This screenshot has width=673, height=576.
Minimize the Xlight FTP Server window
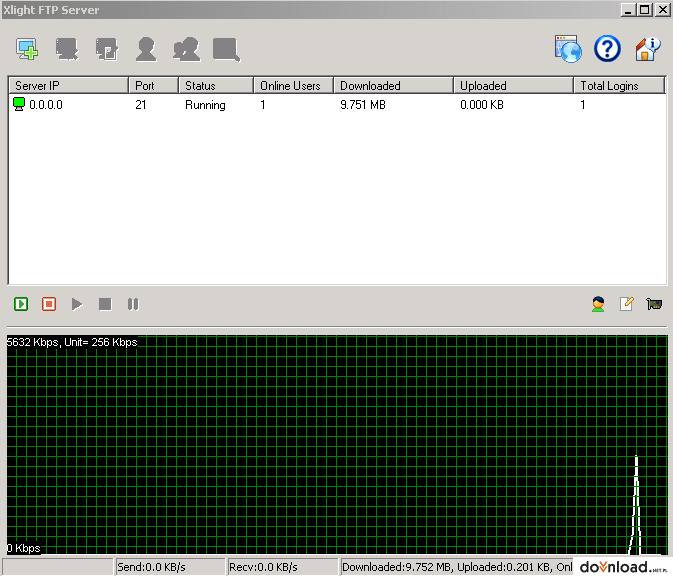[628, 9]
